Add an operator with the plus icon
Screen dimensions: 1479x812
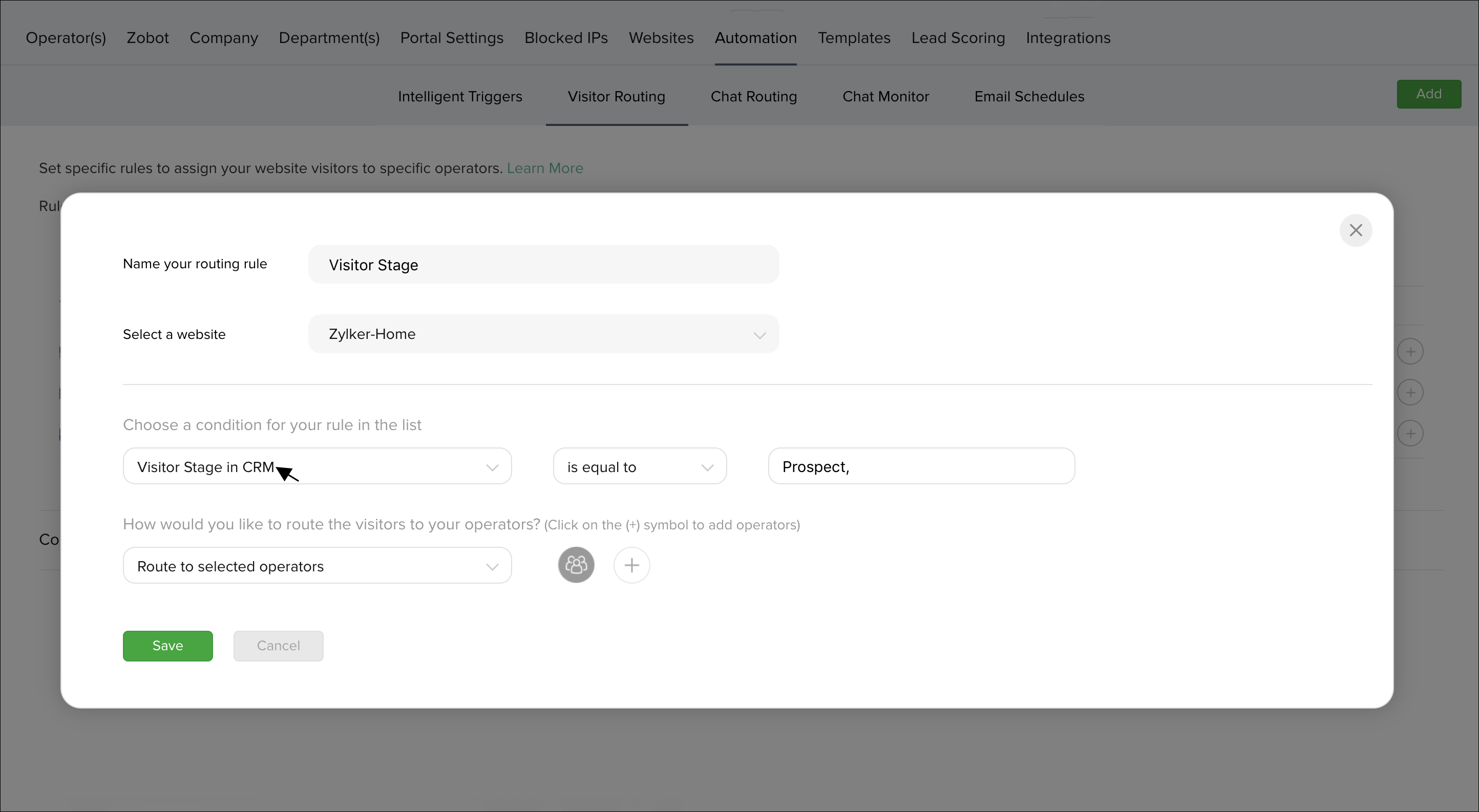[631, 565]
